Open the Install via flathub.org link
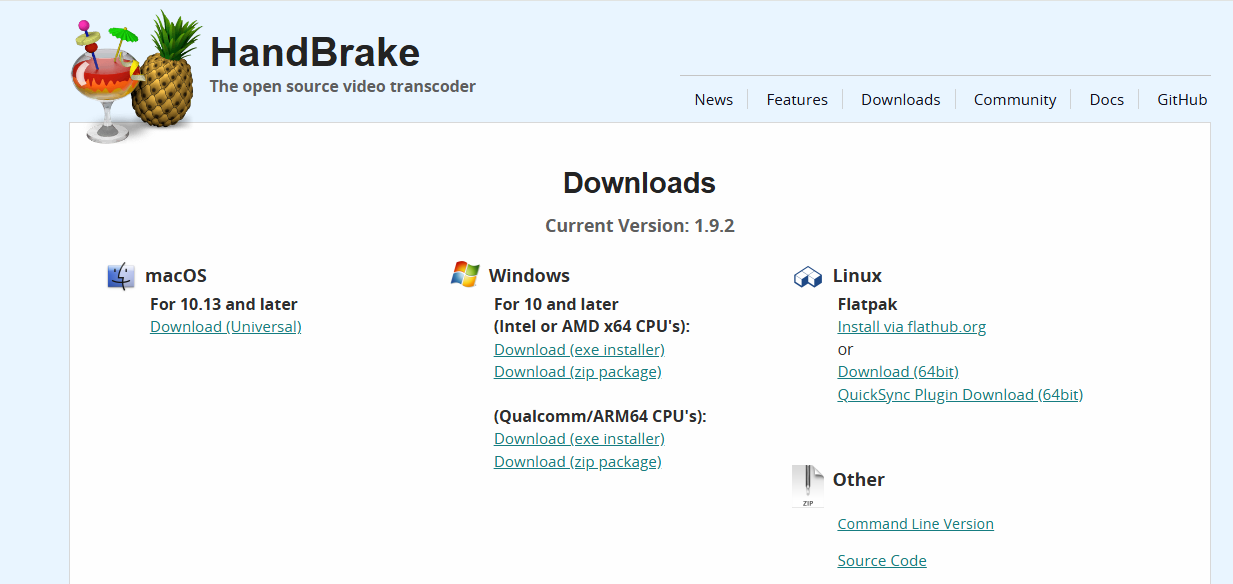Screen dimensions: 1233x584 (912, 327)
